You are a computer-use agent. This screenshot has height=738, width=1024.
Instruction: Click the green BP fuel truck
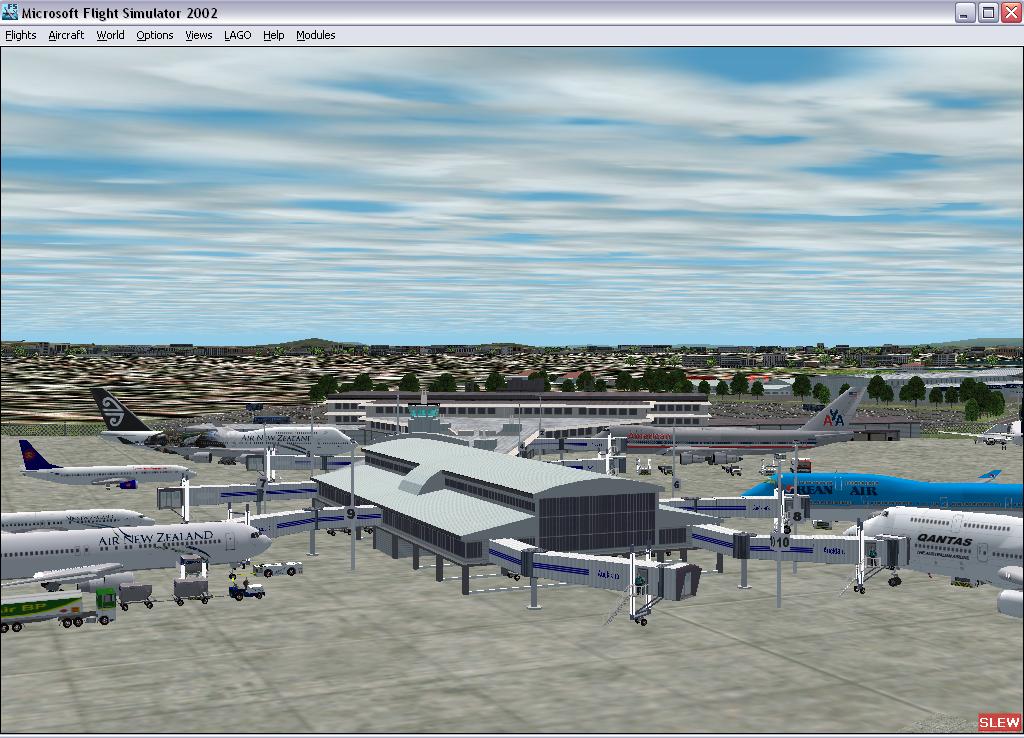point(57,609)
